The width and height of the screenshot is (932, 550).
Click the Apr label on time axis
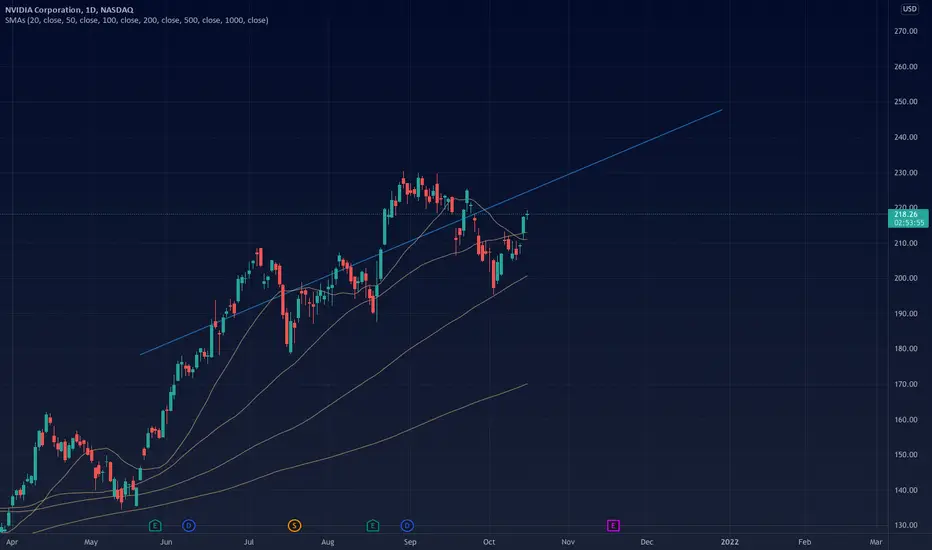(12, 542)
